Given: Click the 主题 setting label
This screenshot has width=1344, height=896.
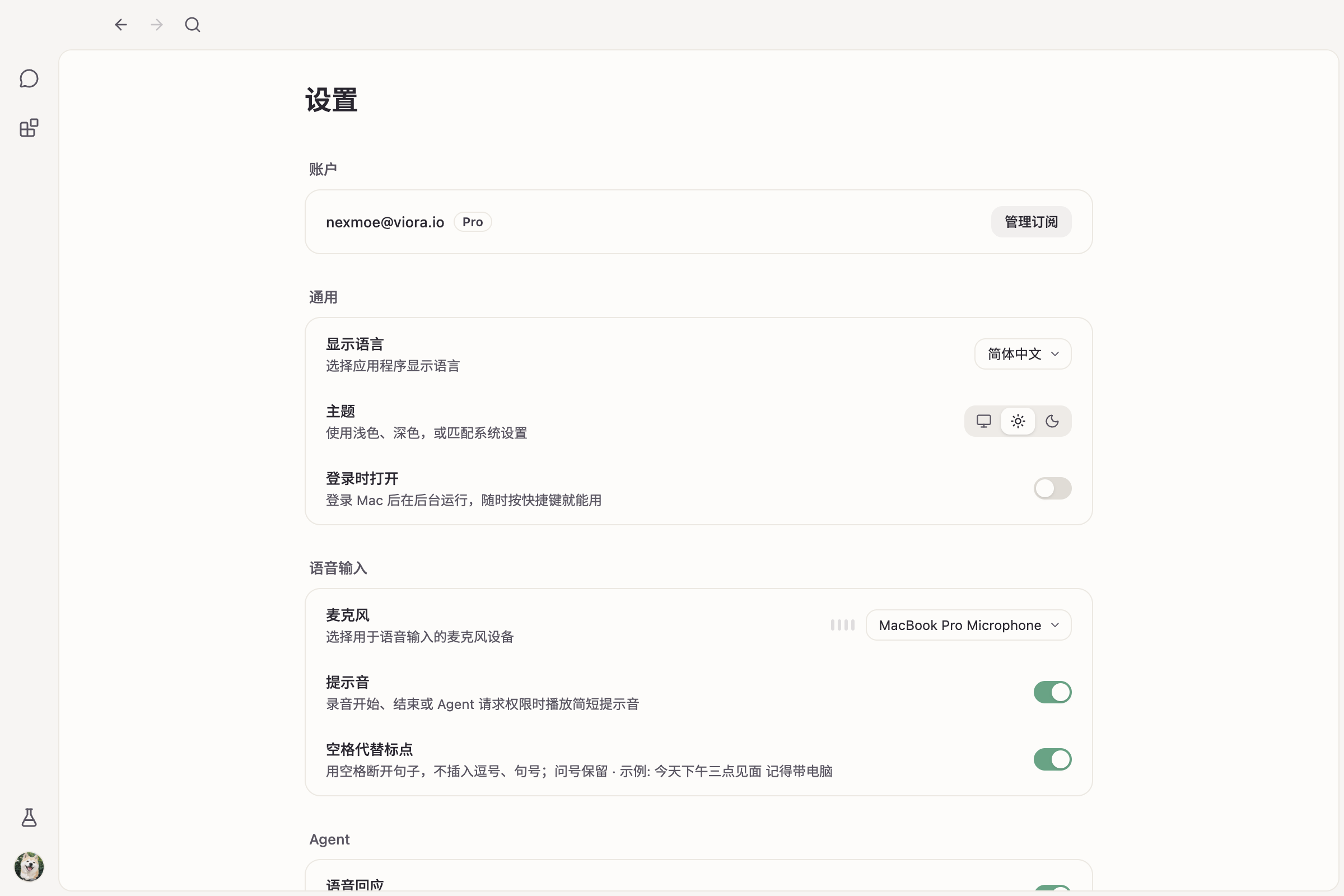Looking at the screenshot, I should [340, 411].
